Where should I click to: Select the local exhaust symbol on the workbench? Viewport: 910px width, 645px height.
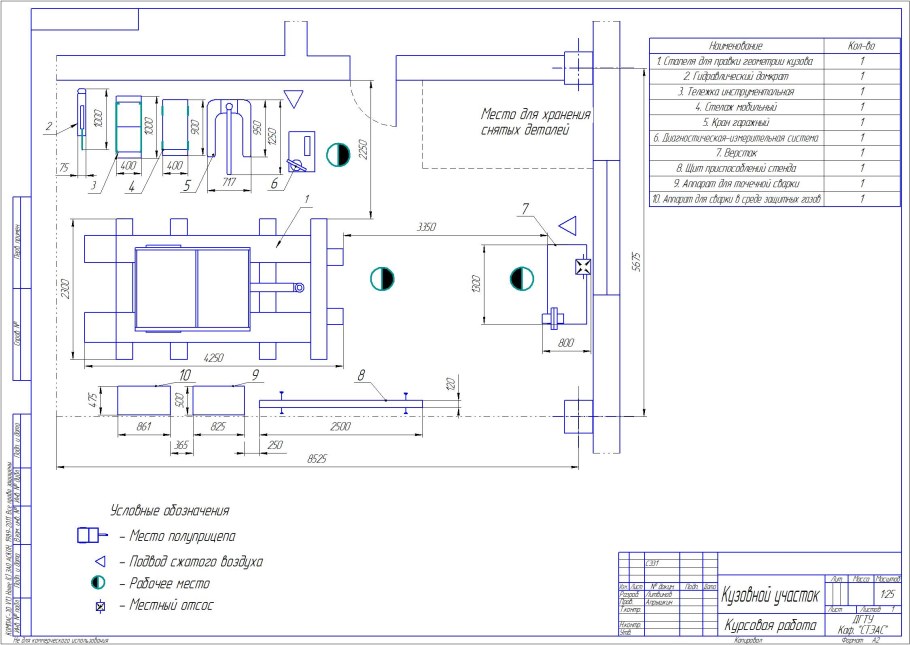581,267
